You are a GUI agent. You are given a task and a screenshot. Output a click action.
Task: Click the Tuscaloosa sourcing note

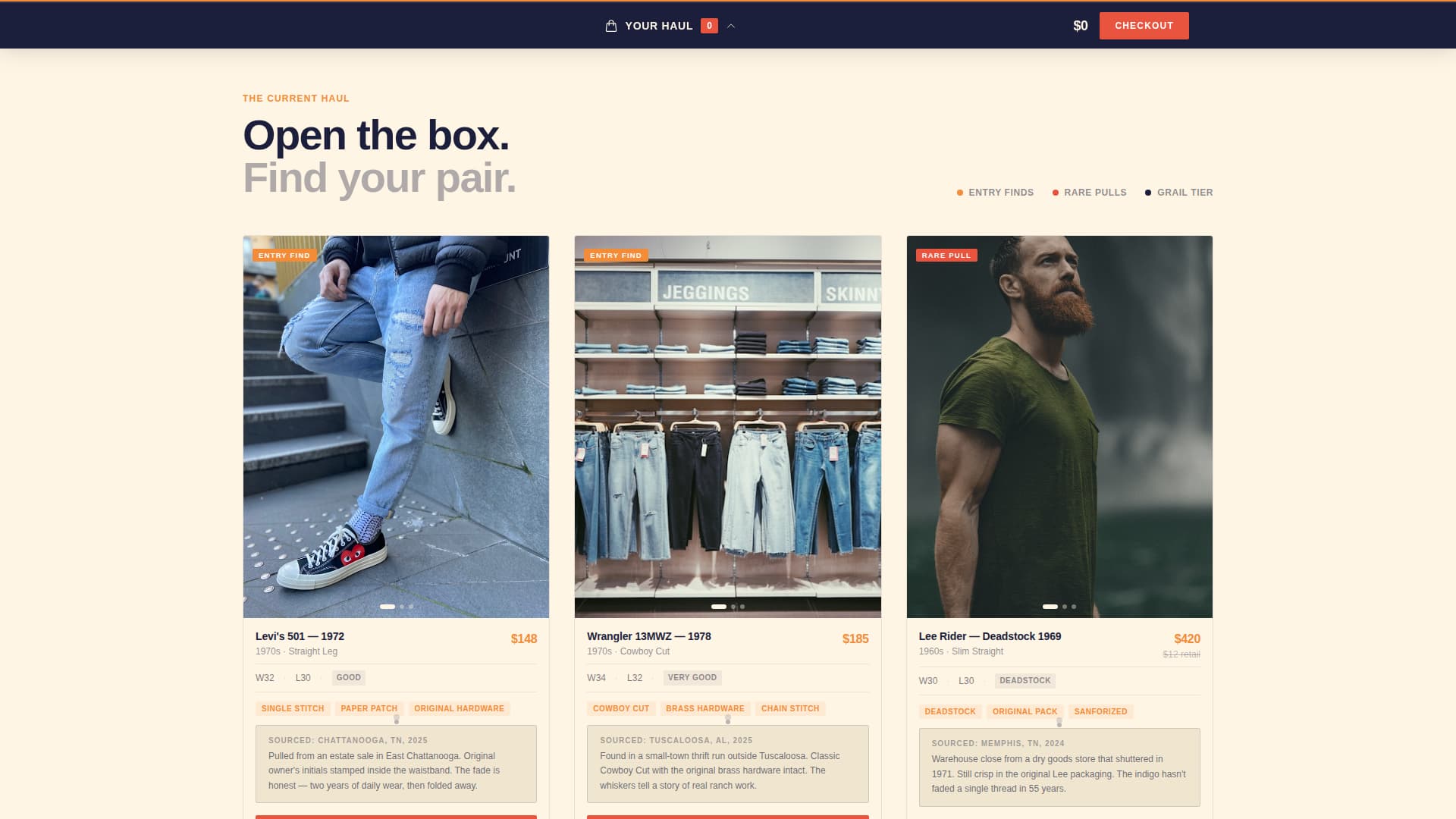click(728, 764)
